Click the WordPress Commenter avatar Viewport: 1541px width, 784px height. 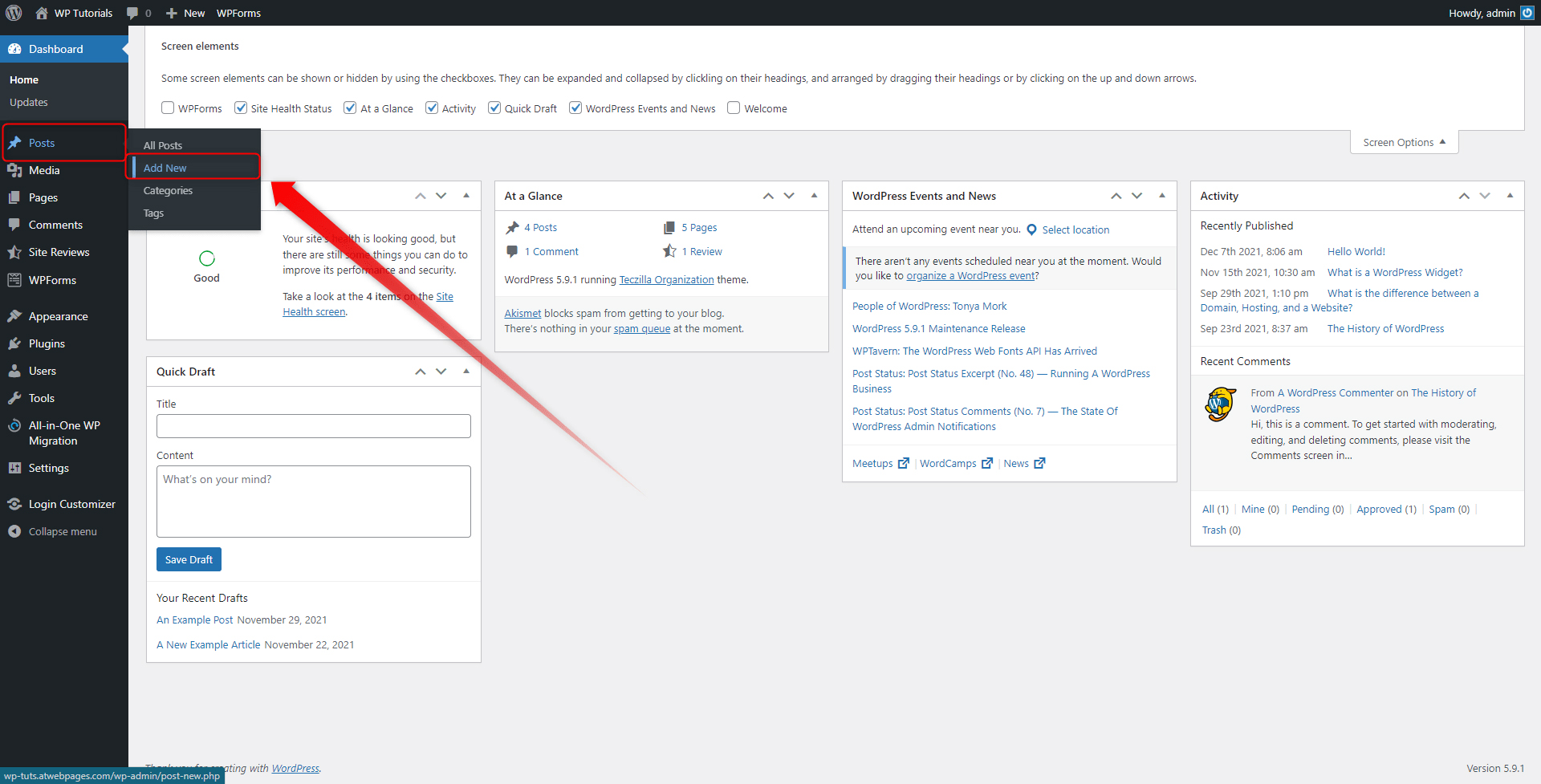[x=1220, y=404]
